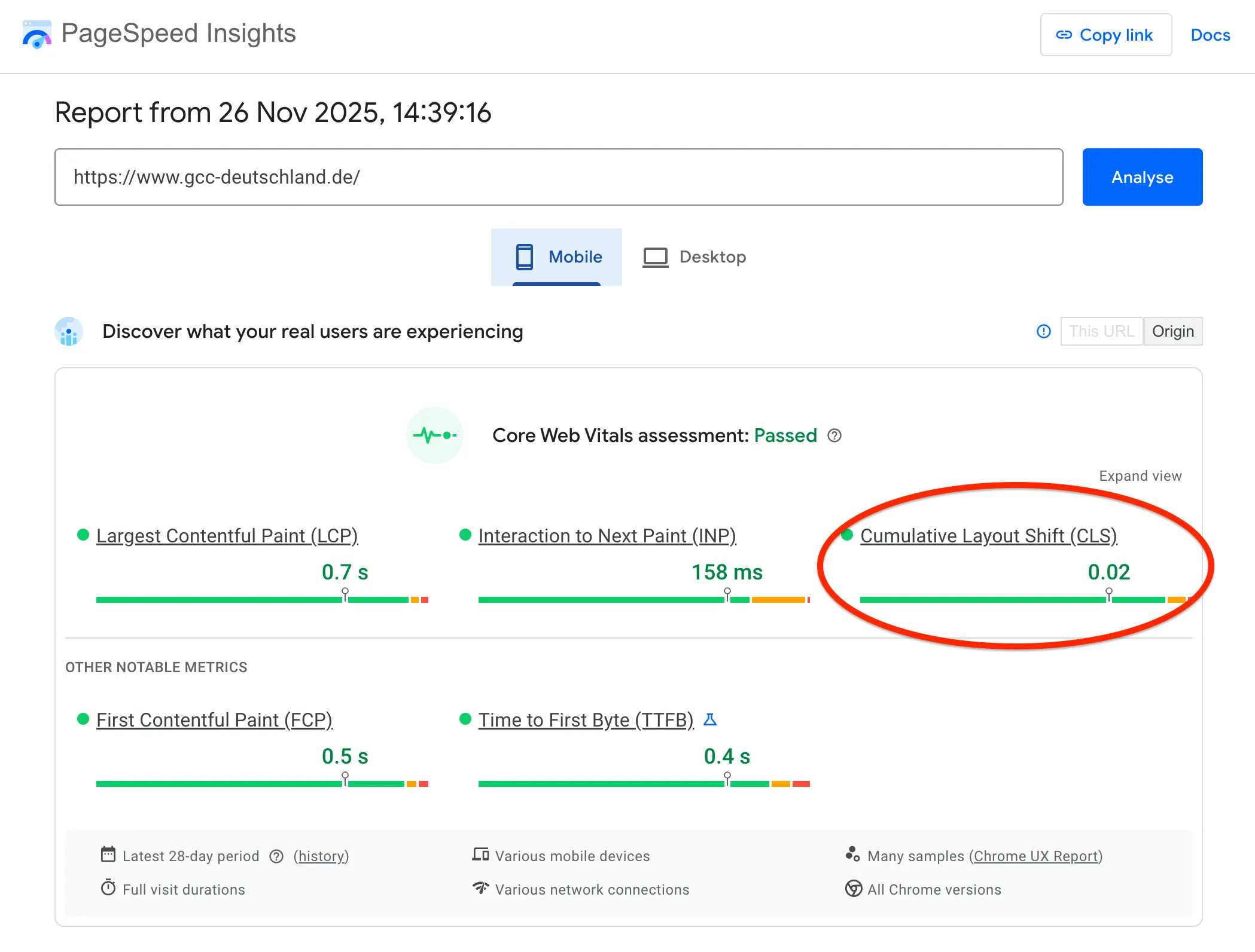Click the green Core Web Vitals pulse icon
Screen dimensions: 1255x952
(435, 435)
